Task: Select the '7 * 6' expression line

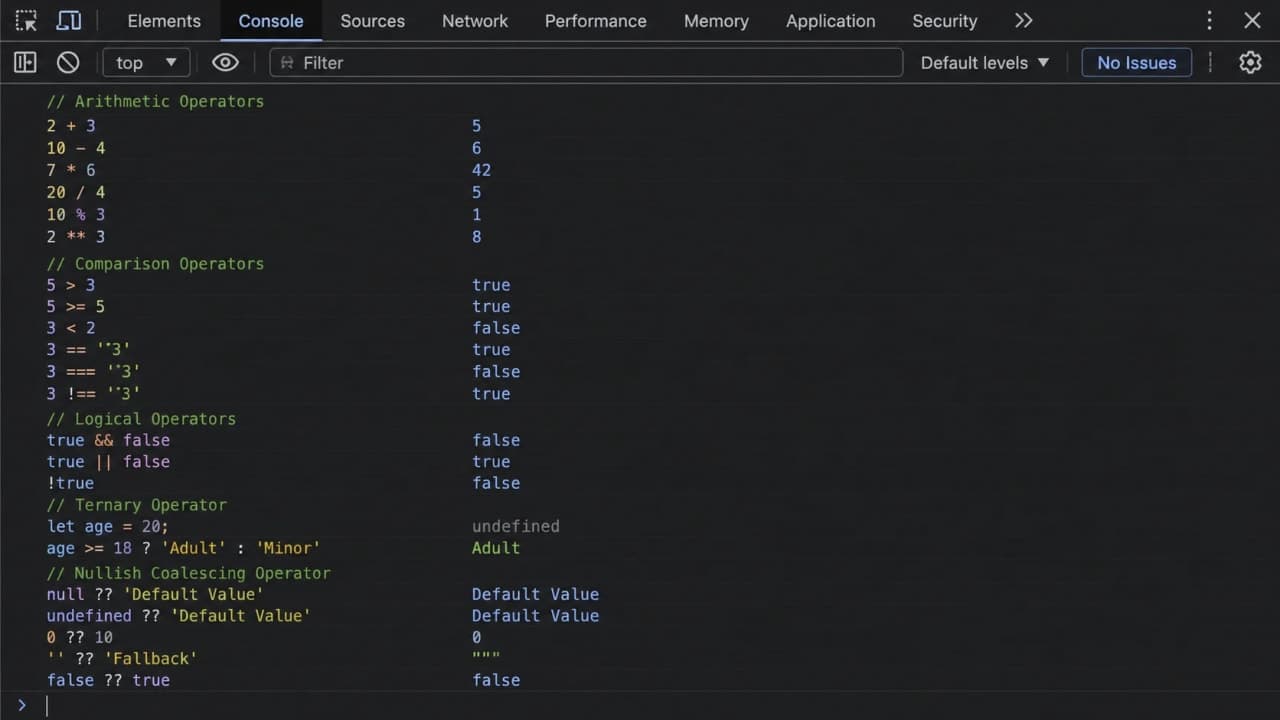Action: (x=71, y=170)
